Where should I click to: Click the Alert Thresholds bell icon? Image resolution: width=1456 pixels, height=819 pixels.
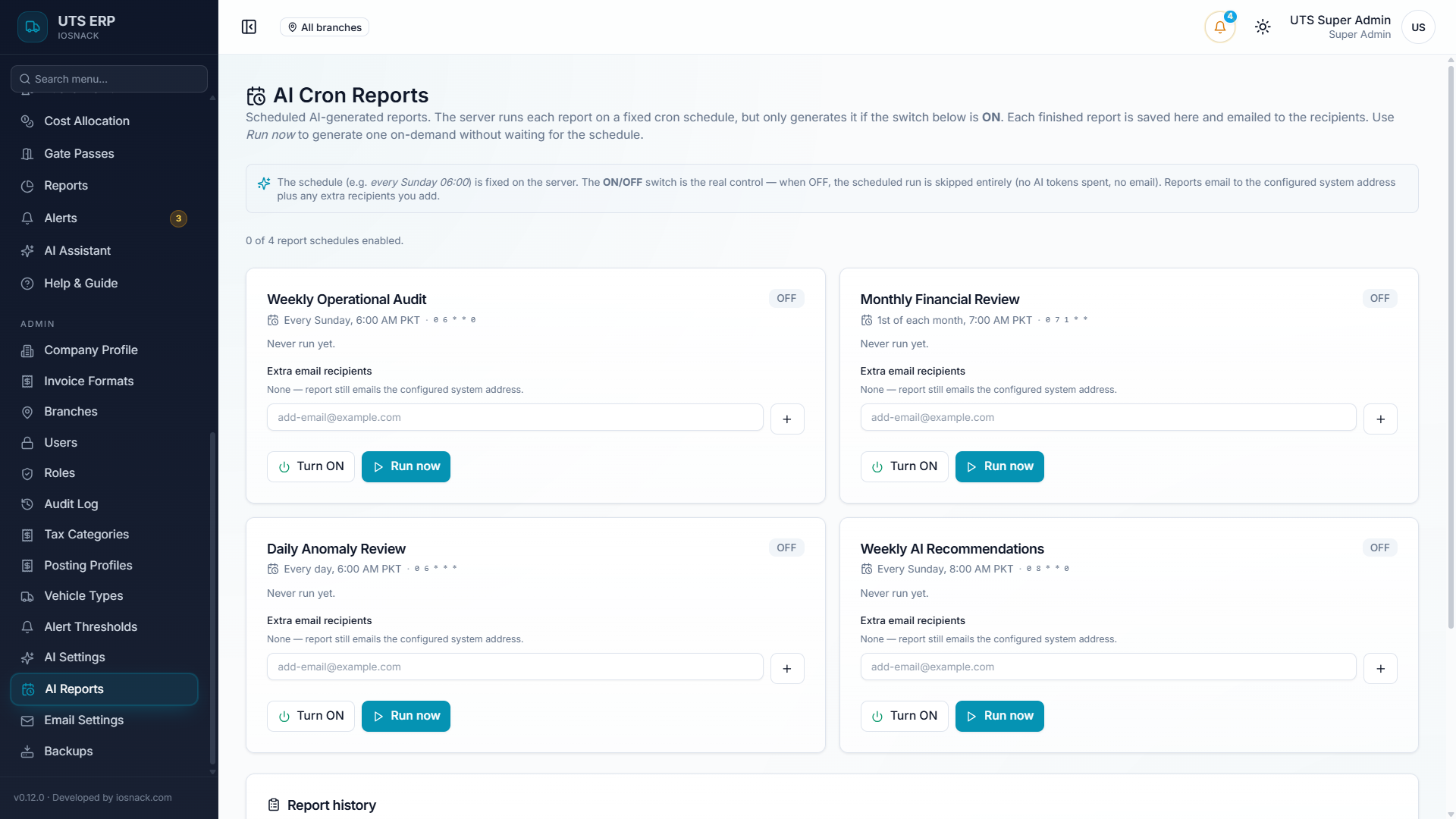pyautogui.click(x=27, y=627)
